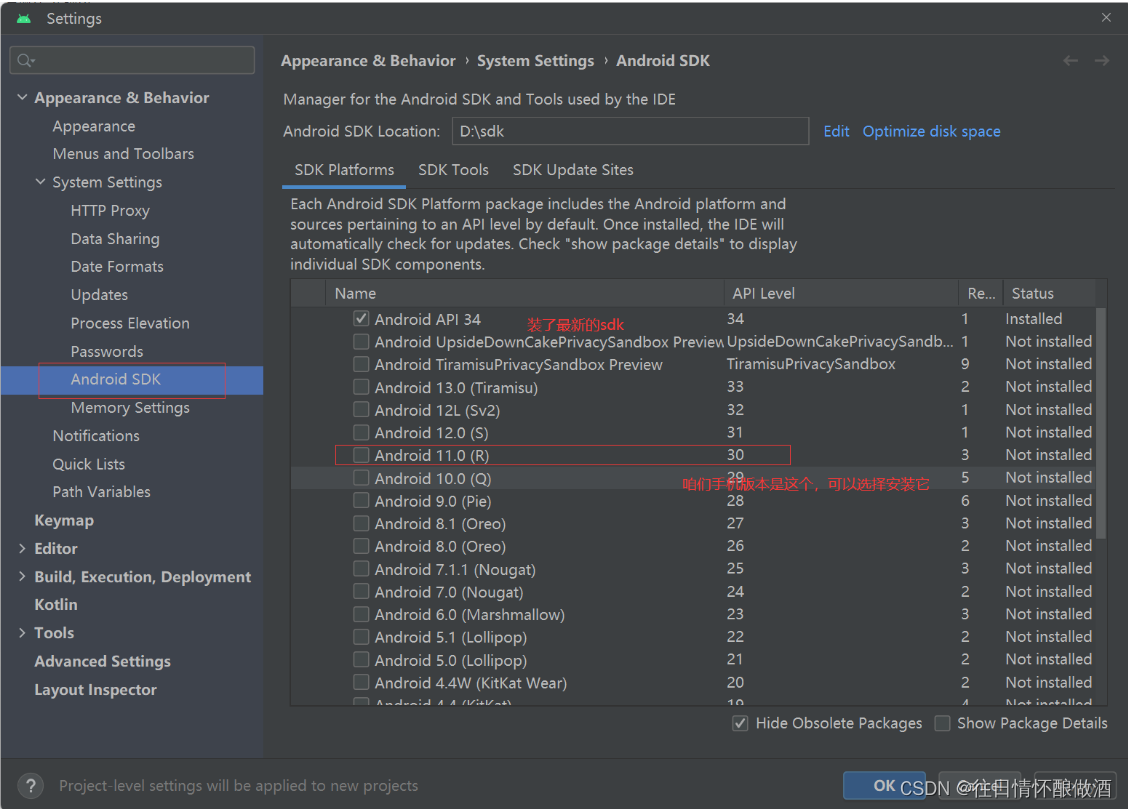Check Android TiramisuPrivacySandbox Preview checkbox
Viewport: 1128px width, 809px height.
pyautogui.click(x=361, y=364)
